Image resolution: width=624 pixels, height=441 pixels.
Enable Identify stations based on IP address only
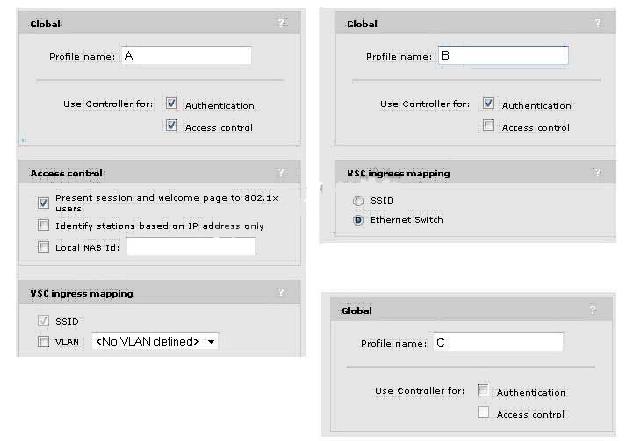click(43, 225)
